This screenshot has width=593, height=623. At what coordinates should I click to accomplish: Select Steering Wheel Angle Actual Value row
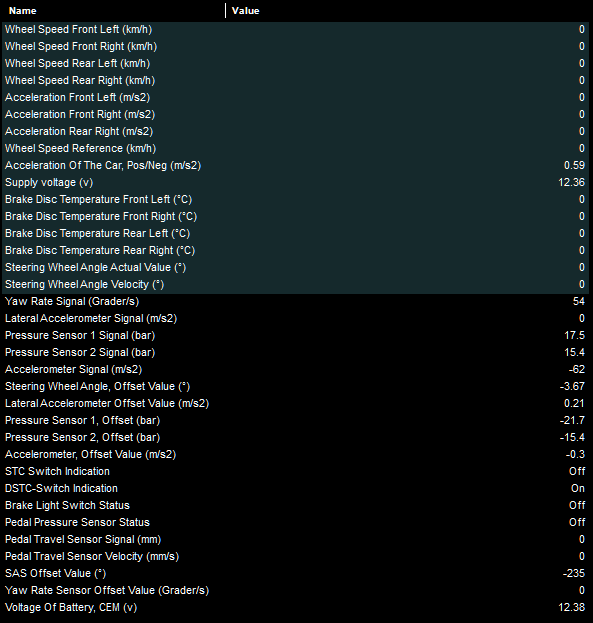[x=296, y=267]
